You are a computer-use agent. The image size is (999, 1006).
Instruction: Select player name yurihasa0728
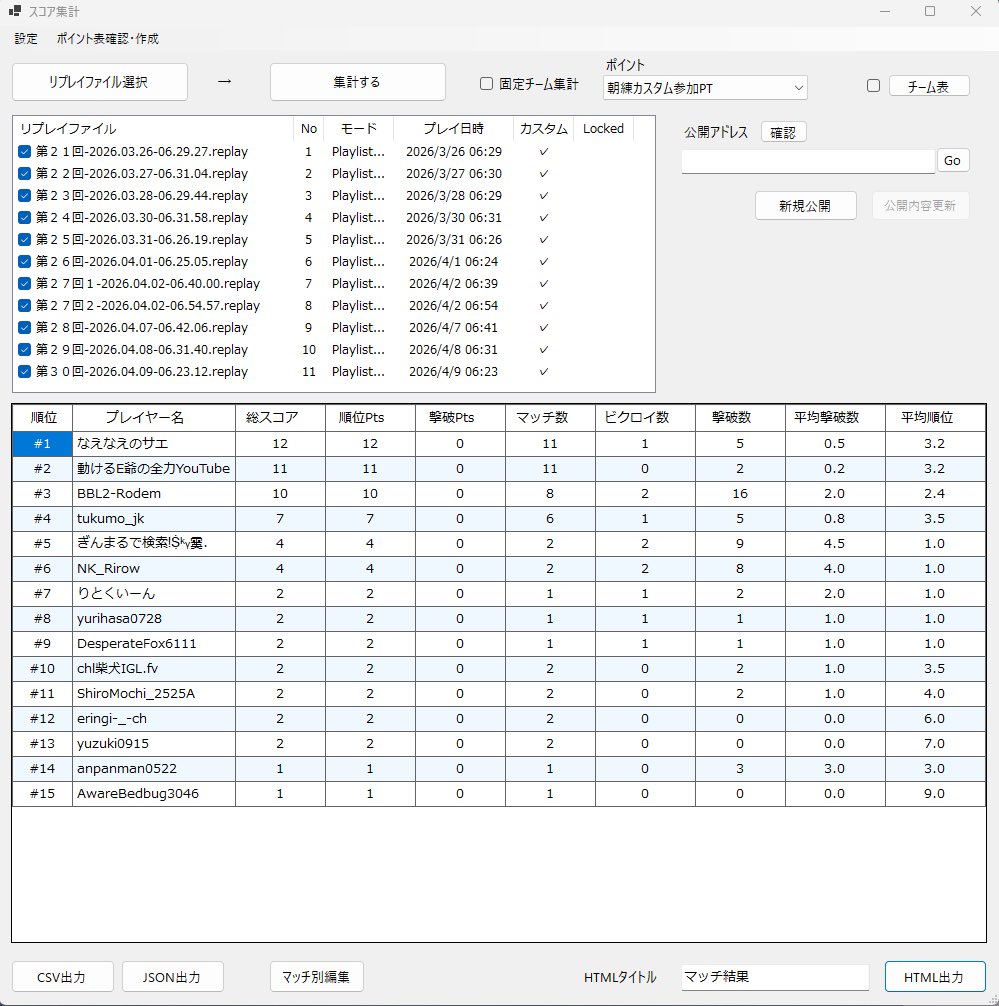pos(119,619)
